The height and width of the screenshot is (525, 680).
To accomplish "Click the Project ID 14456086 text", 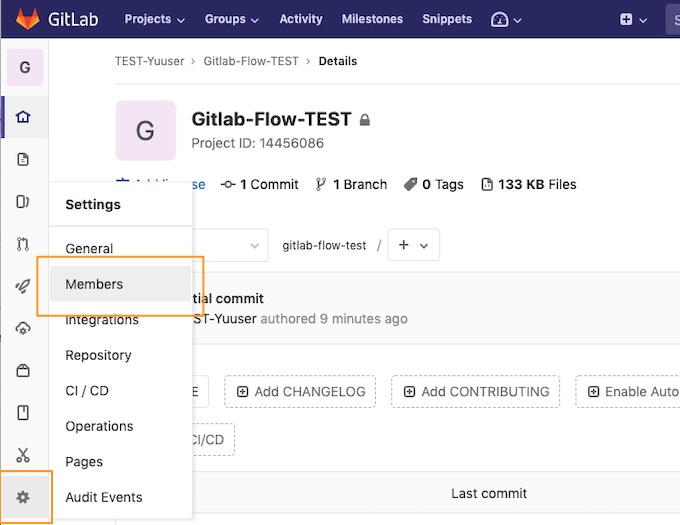I will click(x=258, y=143).
